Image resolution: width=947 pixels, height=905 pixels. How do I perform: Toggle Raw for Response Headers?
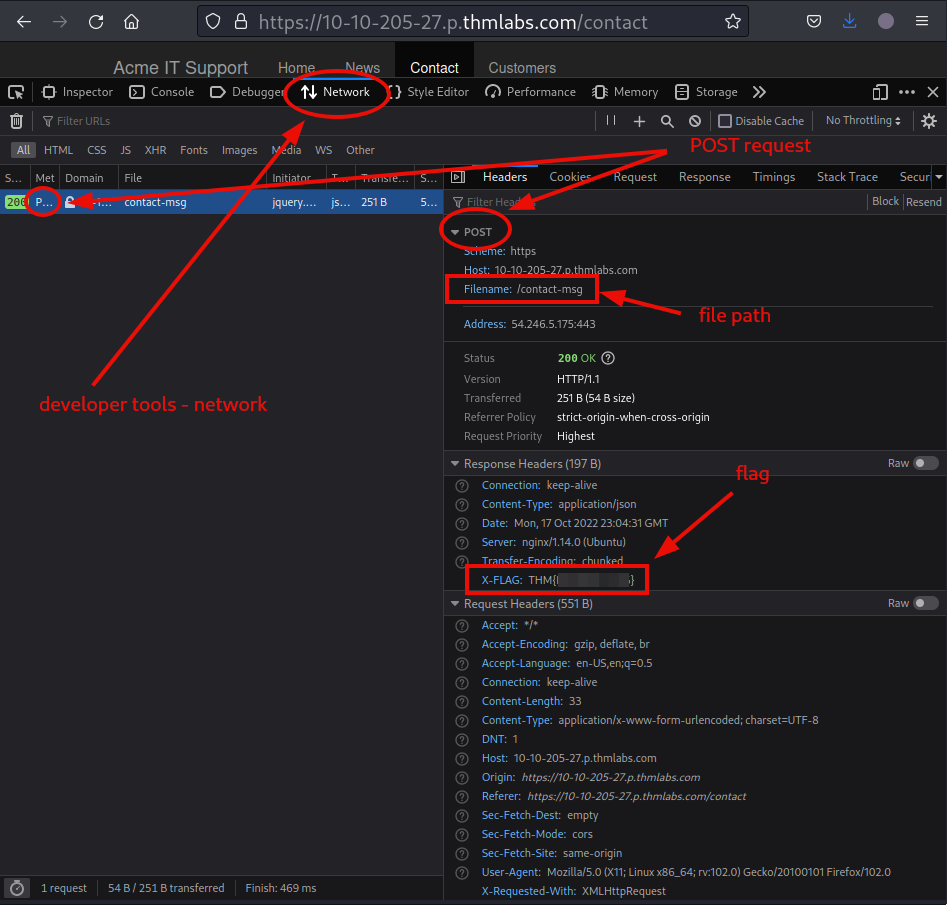click(x=925, y=464)
